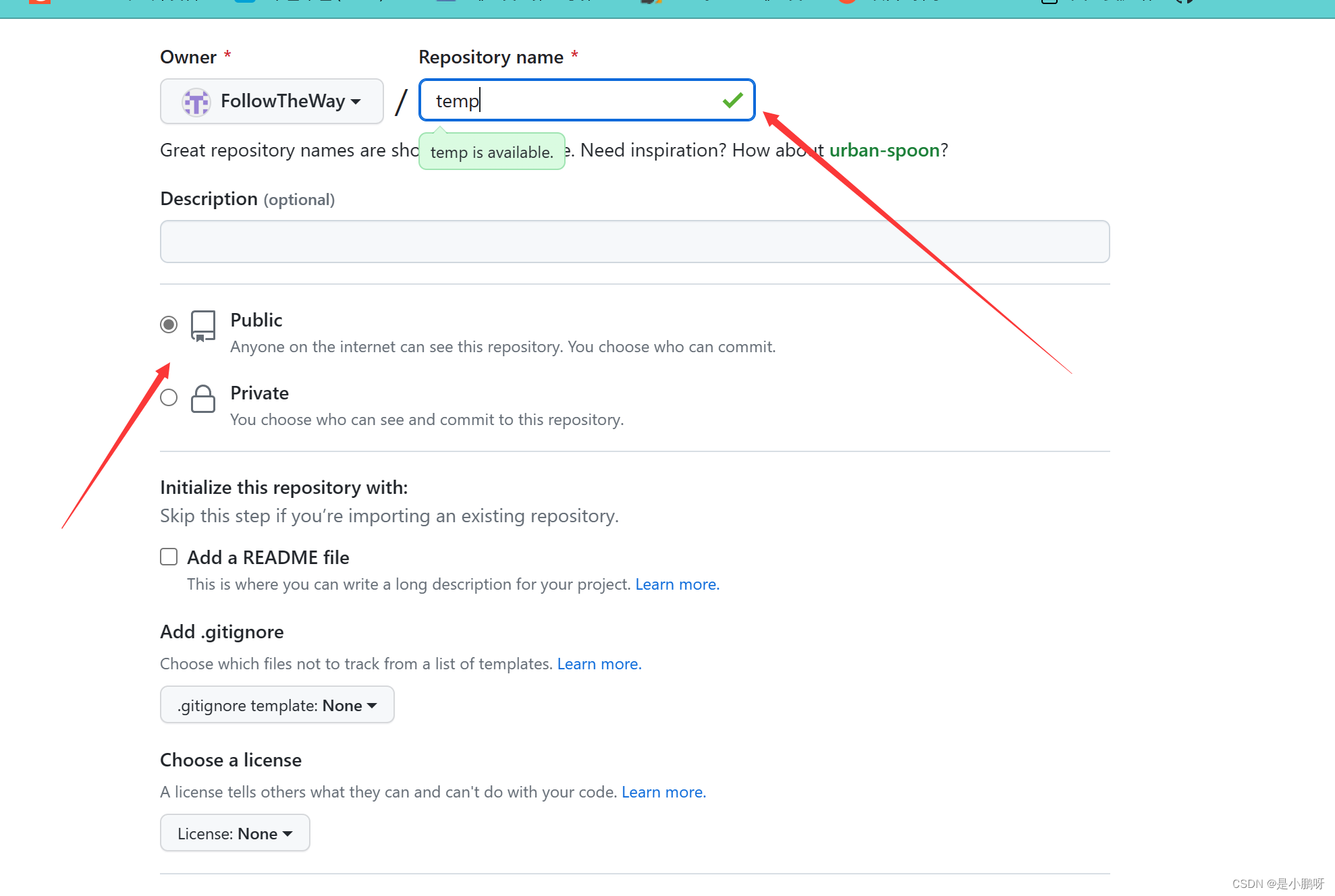
Task: Click the Public option label text
Action: pyautogui.click(x=256, y=320)
